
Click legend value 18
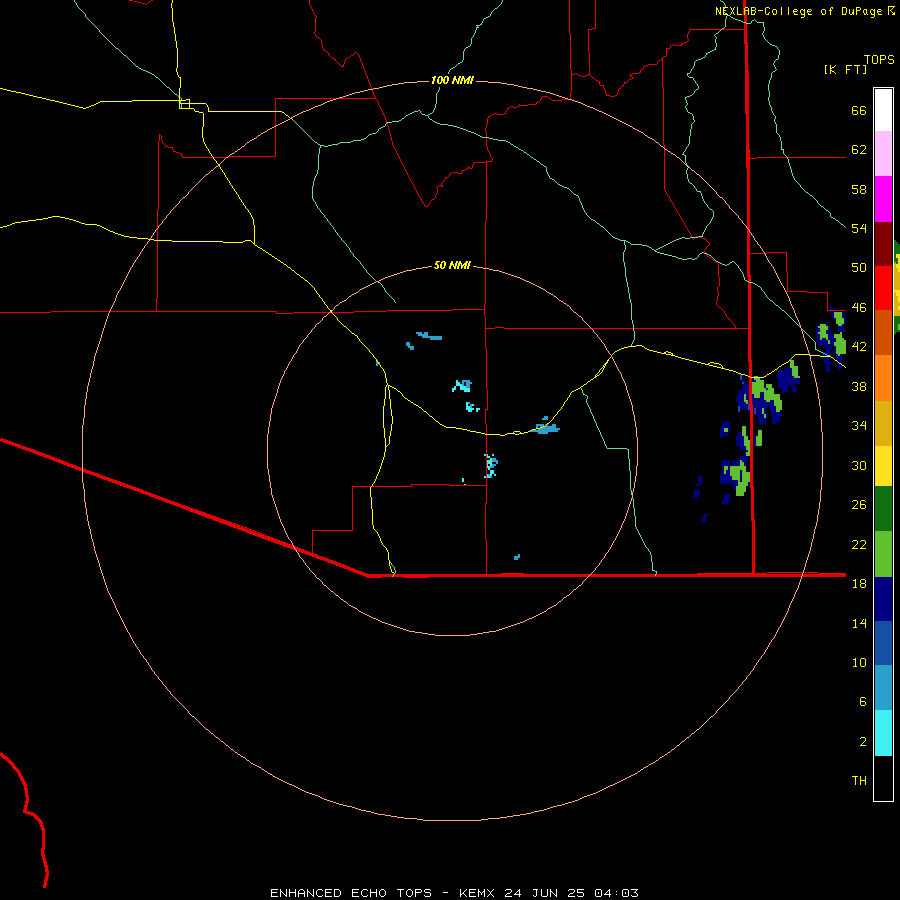pyautogui.click(x=859, y=584)
